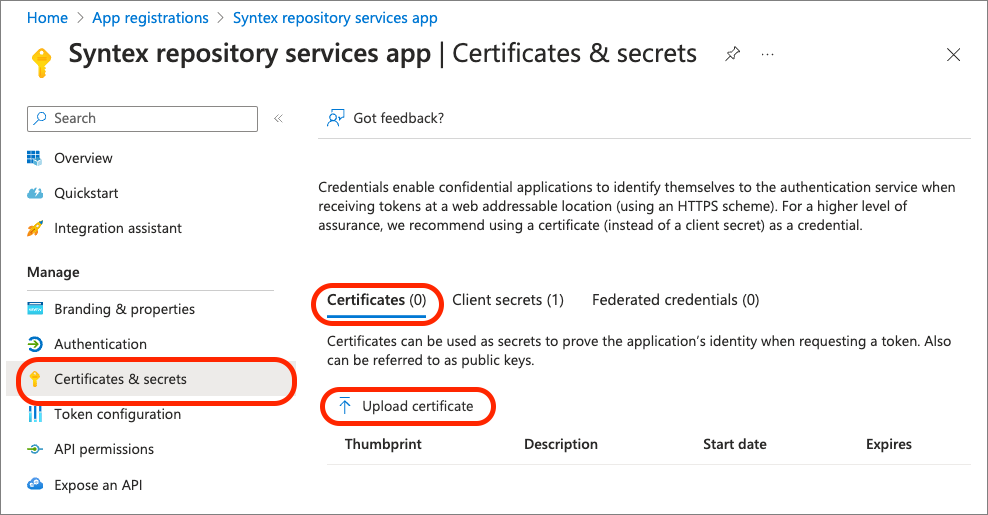The height and width of the screenshot is (515, 988).
Task: Open API permissions in sidebar
Action: pos(104,449)
